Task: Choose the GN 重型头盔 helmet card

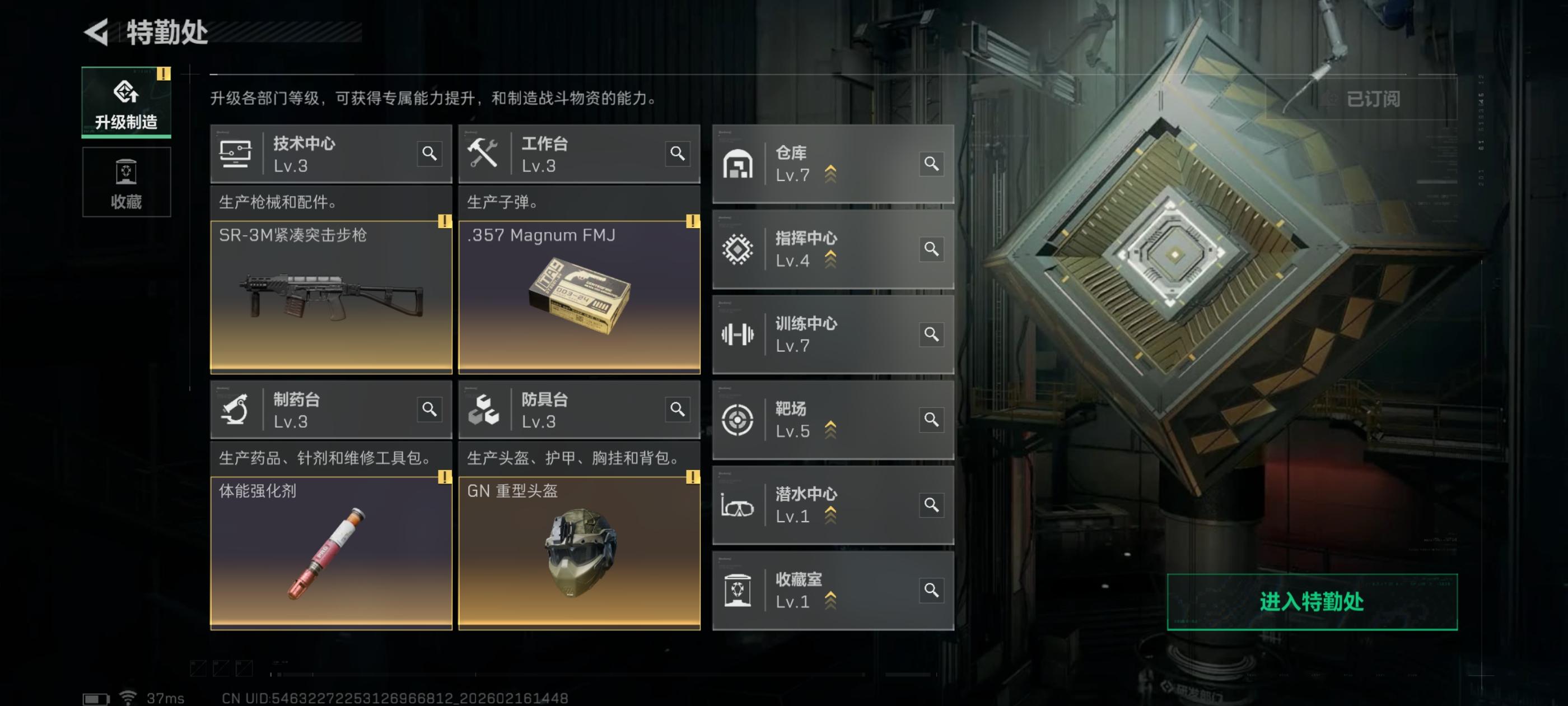Action: click(x=579, y=552)
